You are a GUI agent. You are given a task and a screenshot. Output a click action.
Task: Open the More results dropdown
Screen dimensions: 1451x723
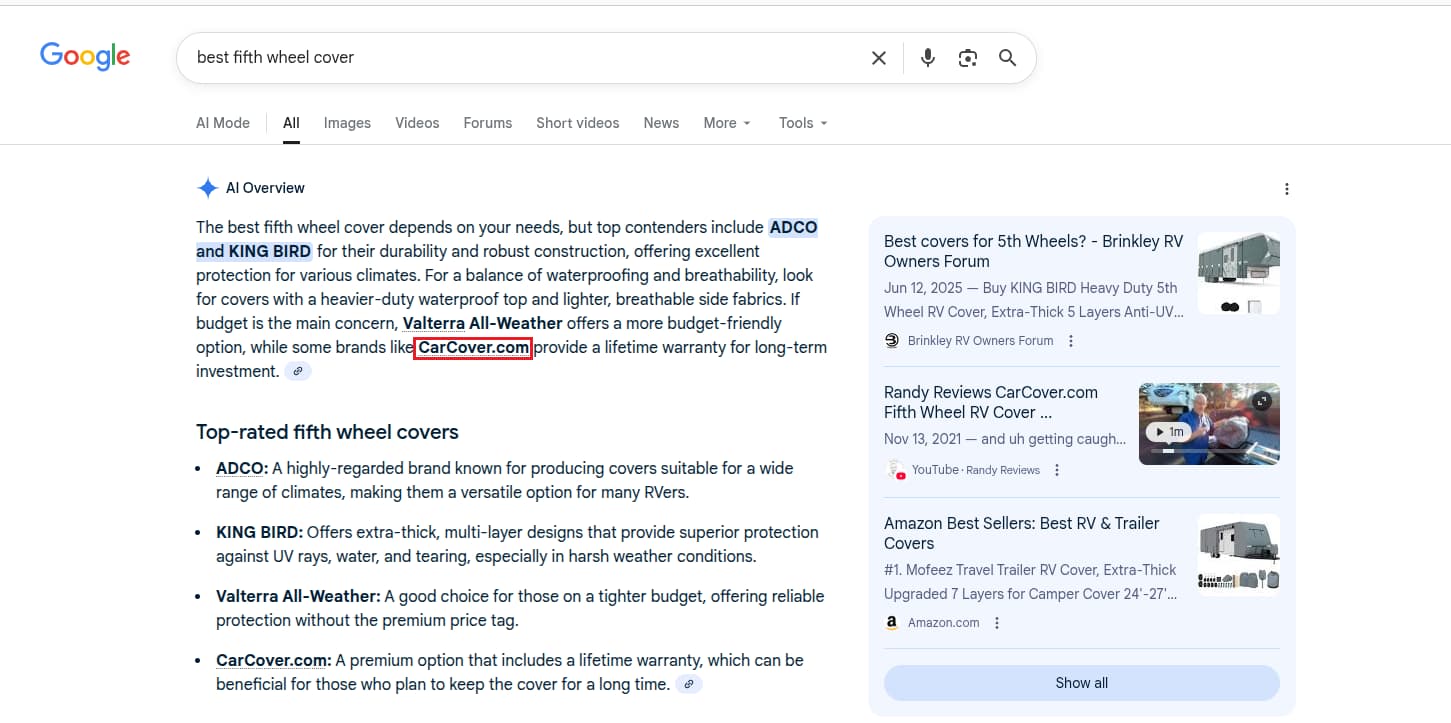pyautogui.click(x=726, y=122)
